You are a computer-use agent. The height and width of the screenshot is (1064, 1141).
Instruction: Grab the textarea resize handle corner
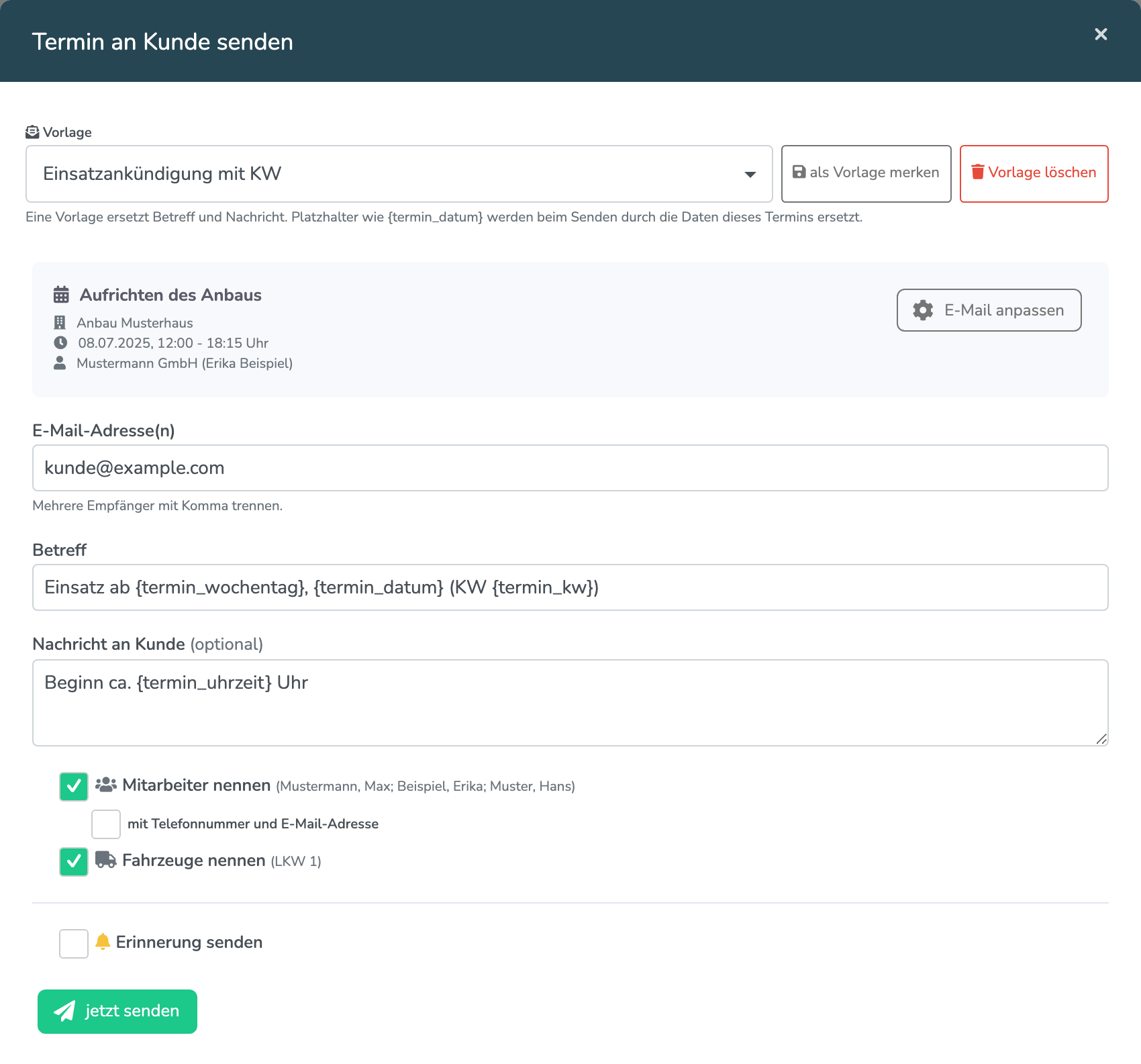[x=1101, y=739]
